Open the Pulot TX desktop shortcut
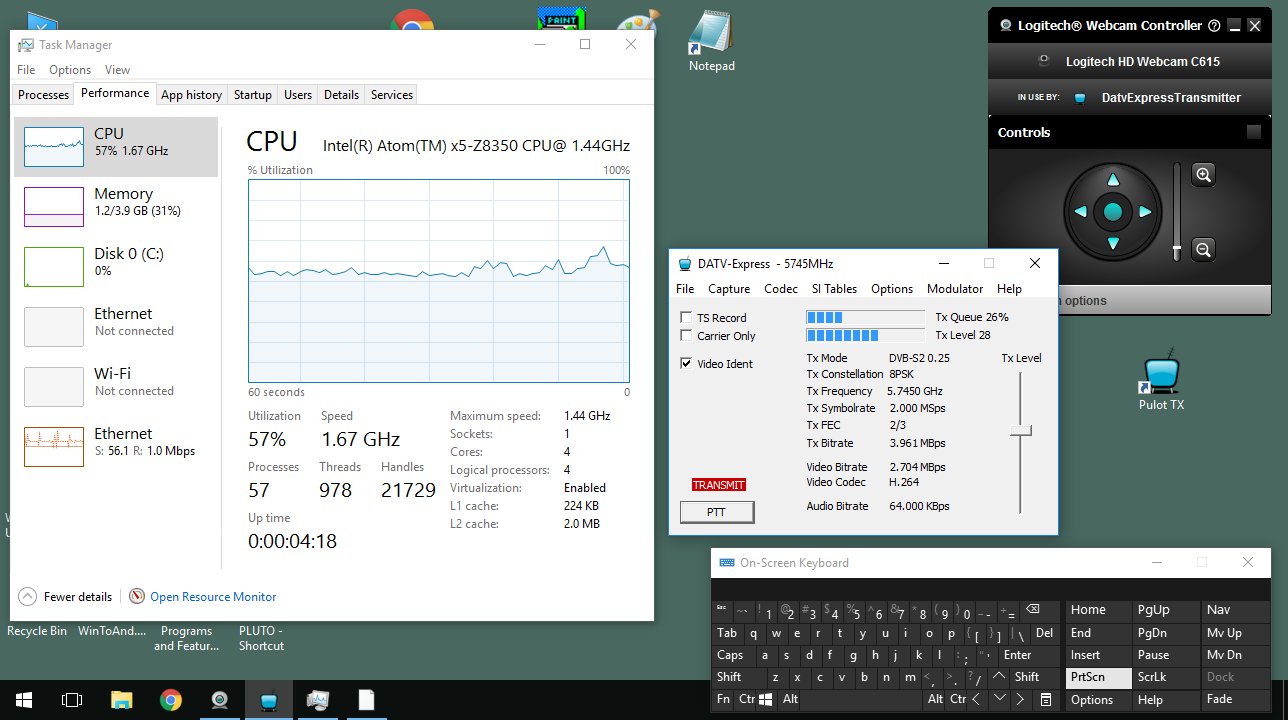 (x=1161, y=381)
